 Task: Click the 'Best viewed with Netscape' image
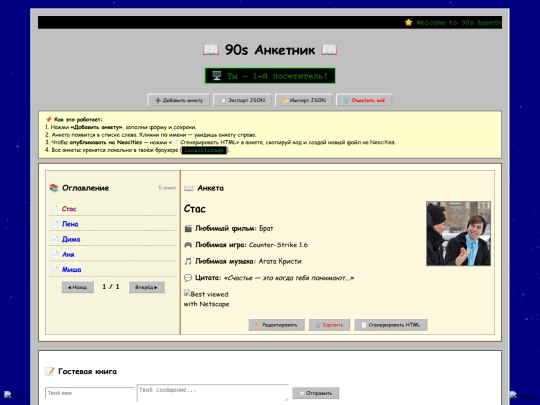pos(206,299)
